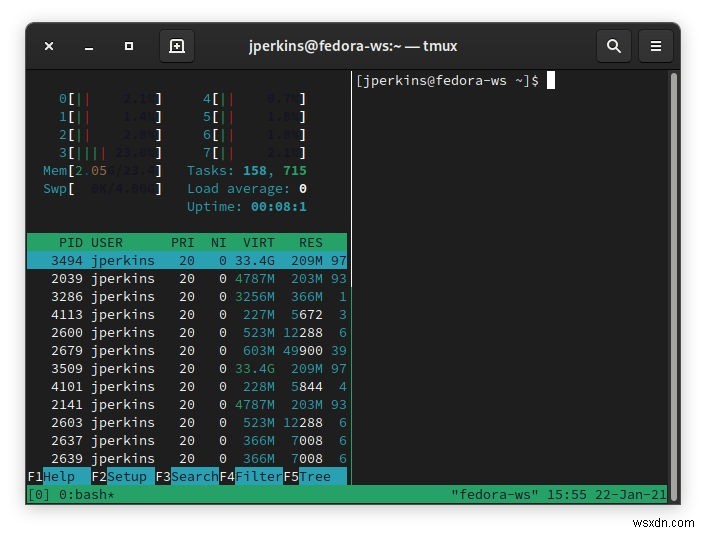
Task: Minimize the terminal window
Action: [89, 47]
